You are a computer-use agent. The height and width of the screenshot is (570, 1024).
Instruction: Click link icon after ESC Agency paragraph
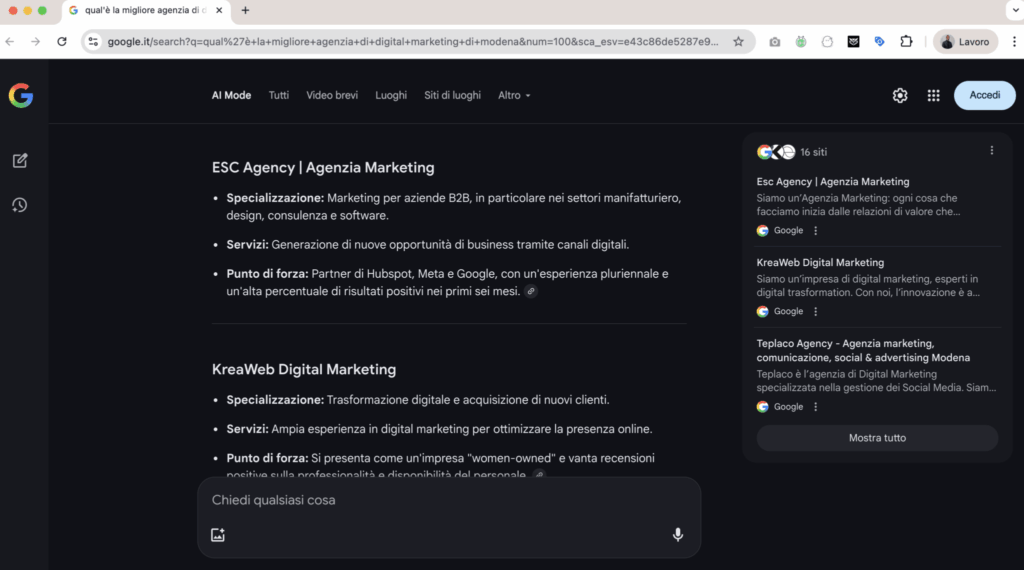click(x=531, y=292)
